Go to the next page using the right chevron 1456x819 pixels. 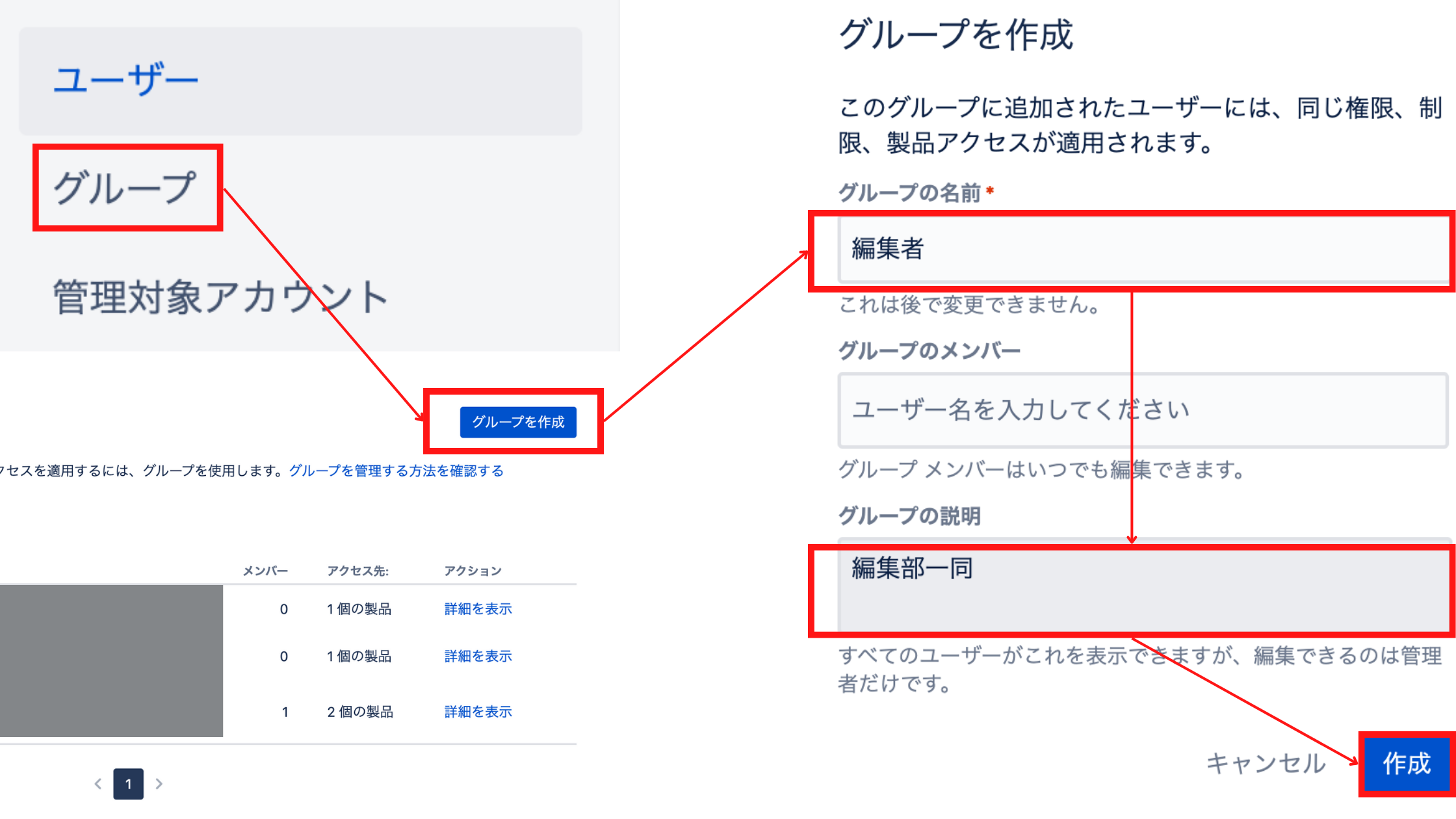159,784
